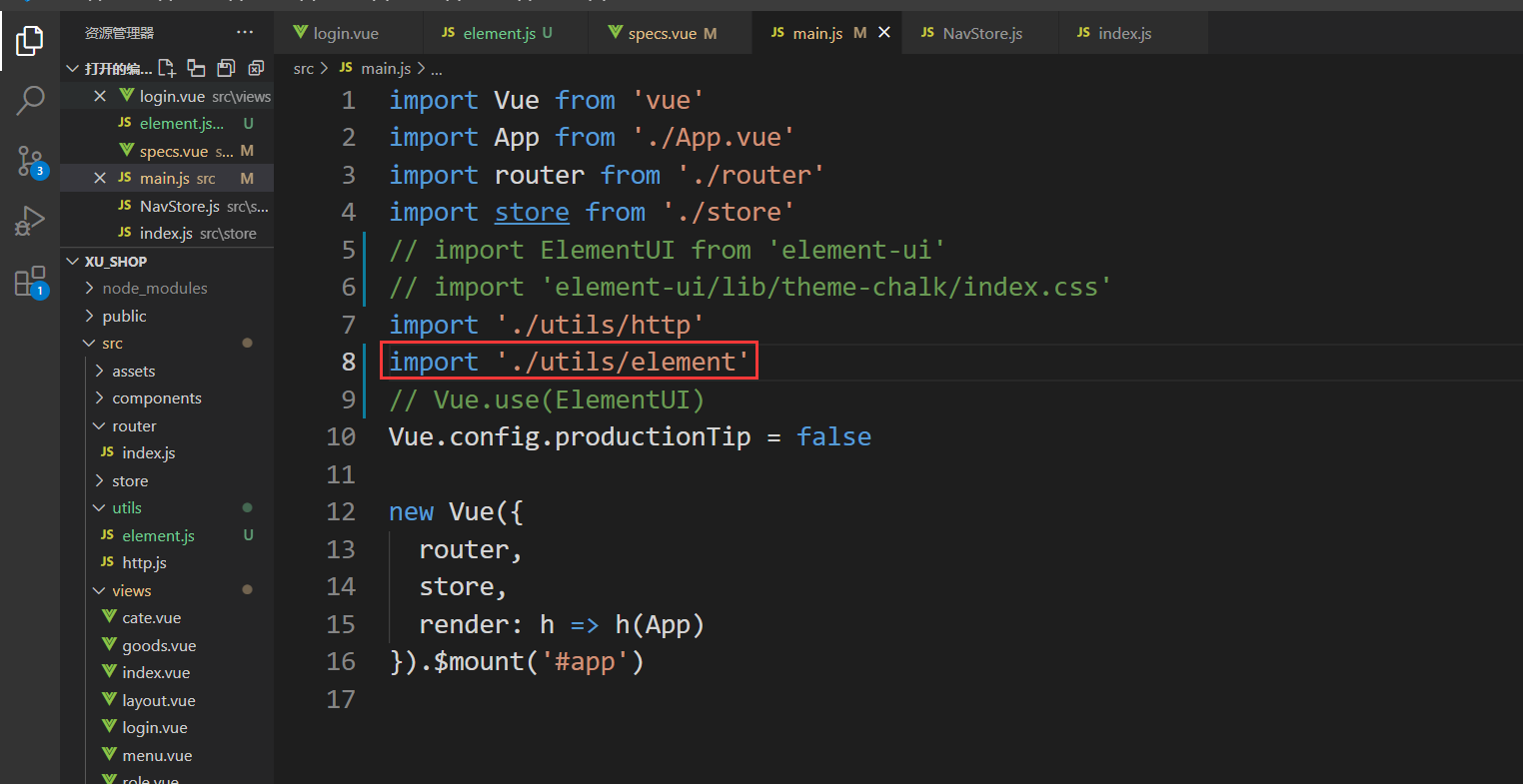Open the Explorer view in activity bar
This screenshot has height=784, width=1523.
click(30, 41)
